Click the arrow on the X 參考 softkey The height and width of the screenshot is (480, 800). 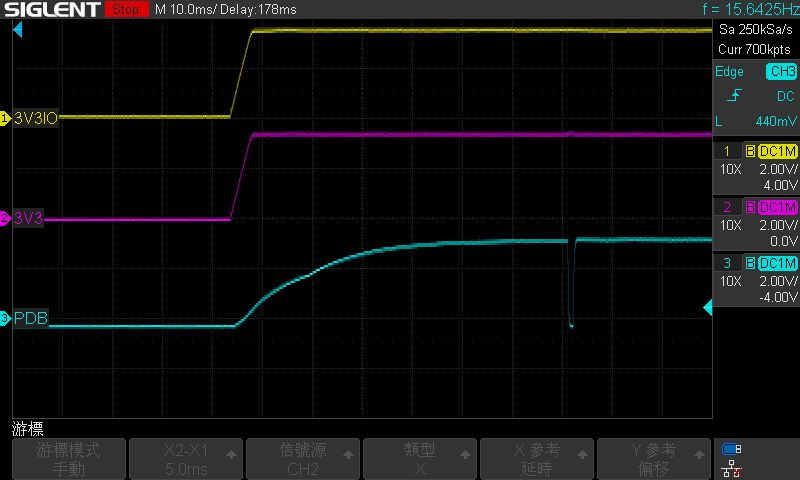pyautogui.click(x=582, y=454)
